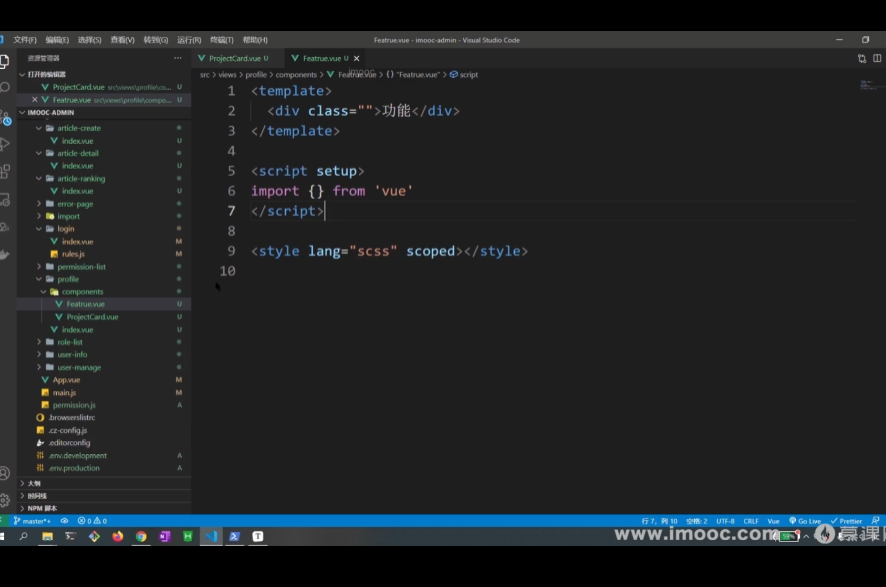This screenshot has width=886, height=587.
Task: Open the Explorer panel more-actions ellipsis
Action: [x=177, y=58]
